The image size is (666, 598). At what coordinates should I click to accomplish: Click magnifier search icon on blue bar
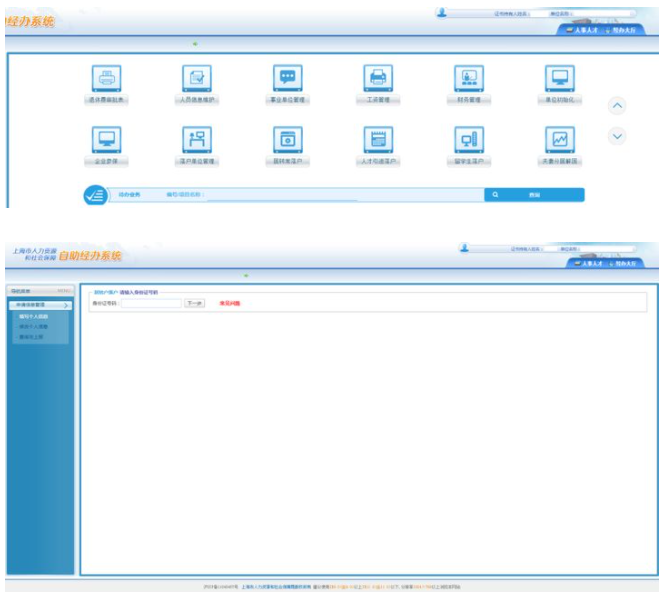point(495,195)
